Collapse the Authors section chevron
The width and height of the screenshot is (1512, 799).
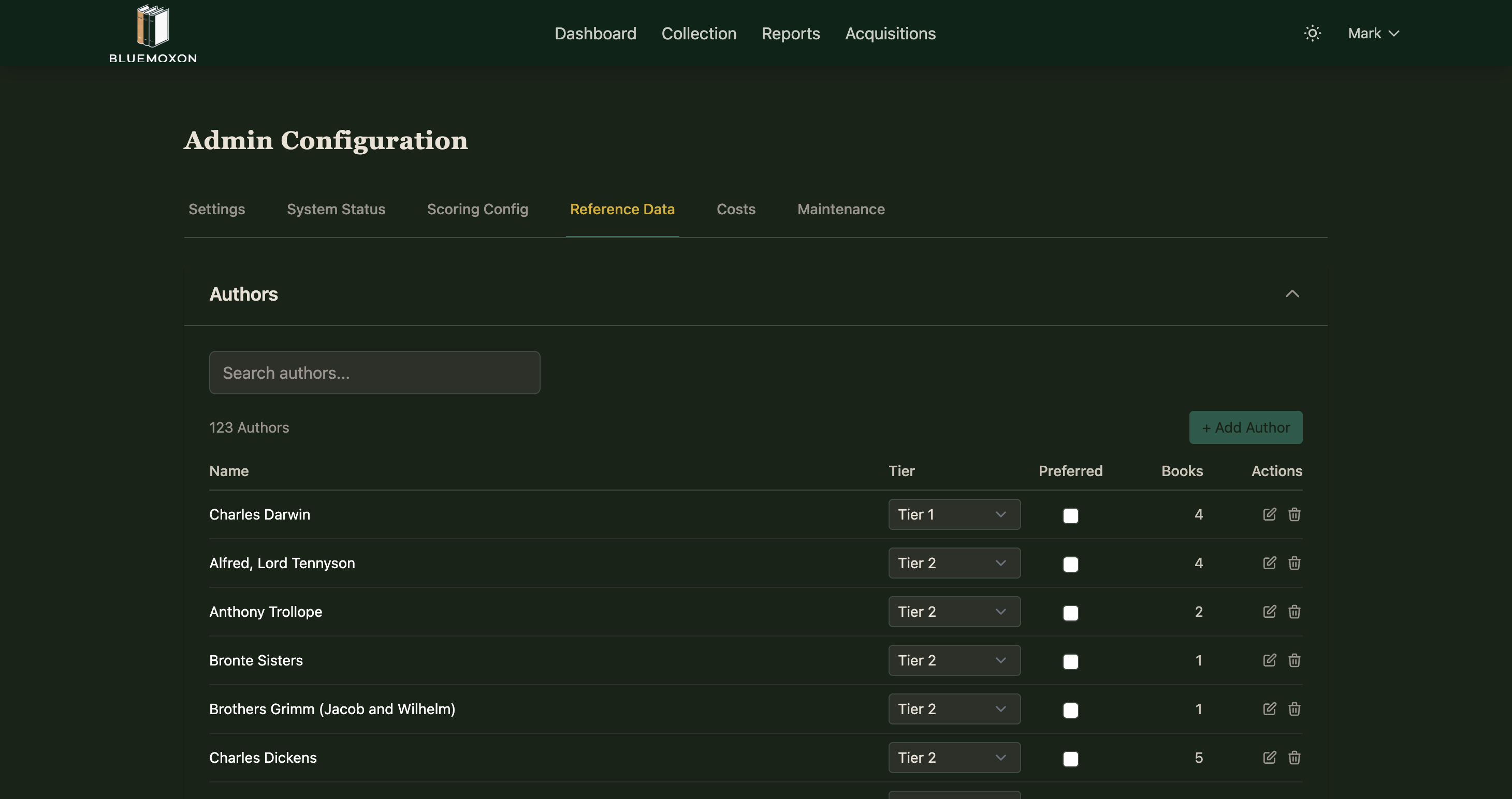click(1292, 294)
